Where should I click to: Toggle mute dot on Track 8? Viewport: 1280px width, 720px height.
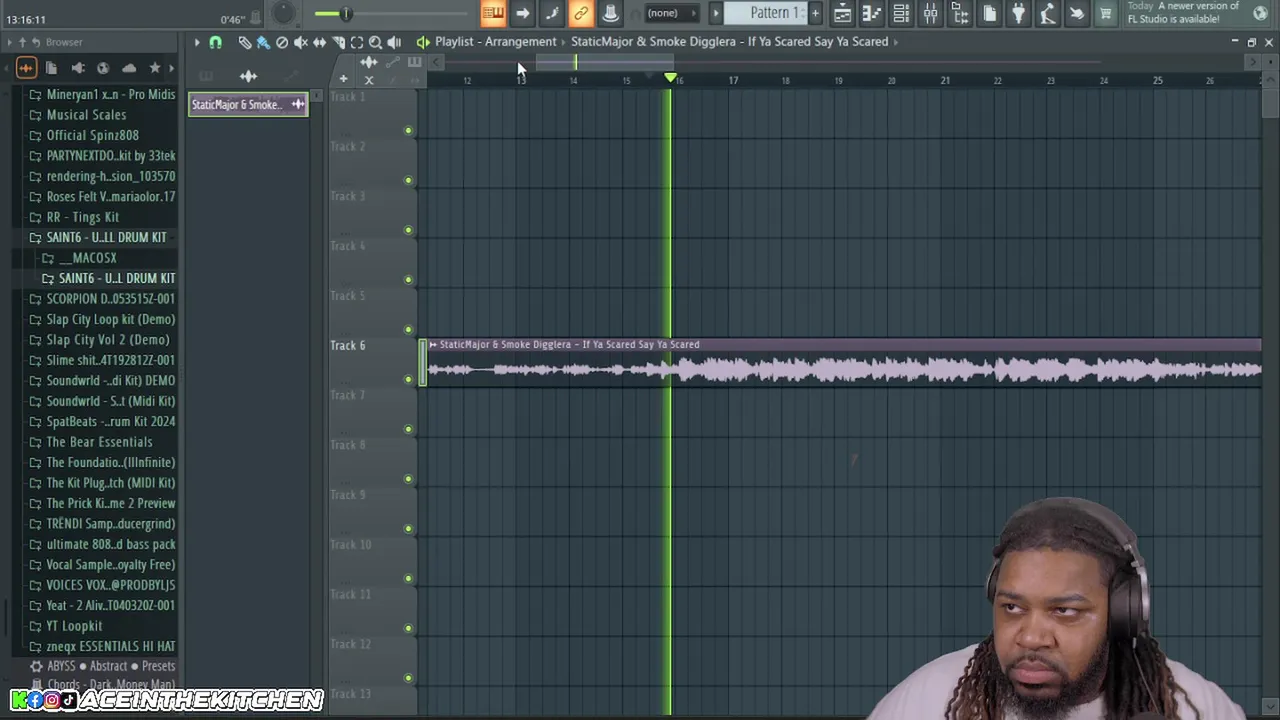pos(408,479)
